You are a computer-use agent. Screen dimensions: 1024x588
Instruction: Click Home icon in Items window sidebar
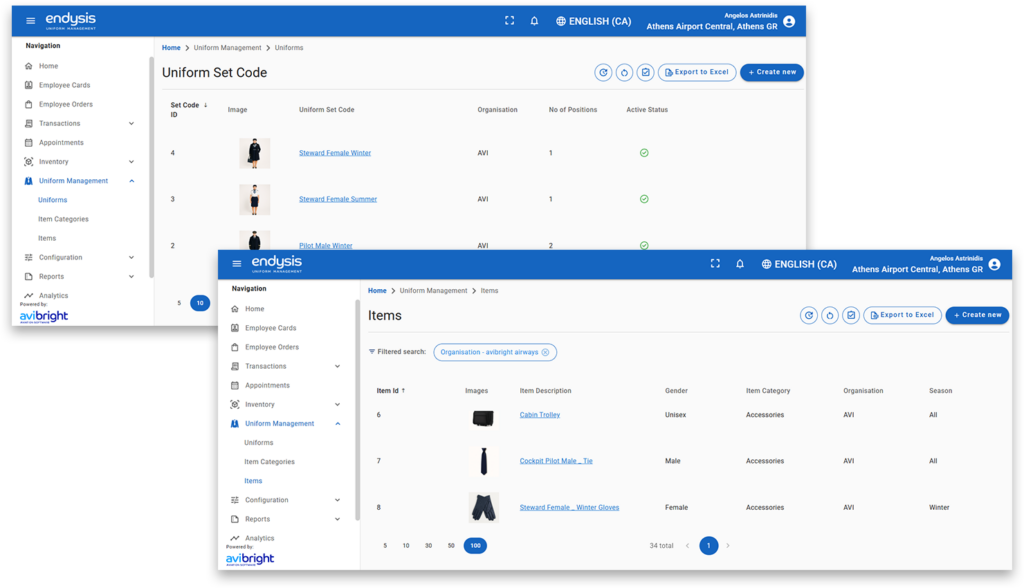click(234, 309)
